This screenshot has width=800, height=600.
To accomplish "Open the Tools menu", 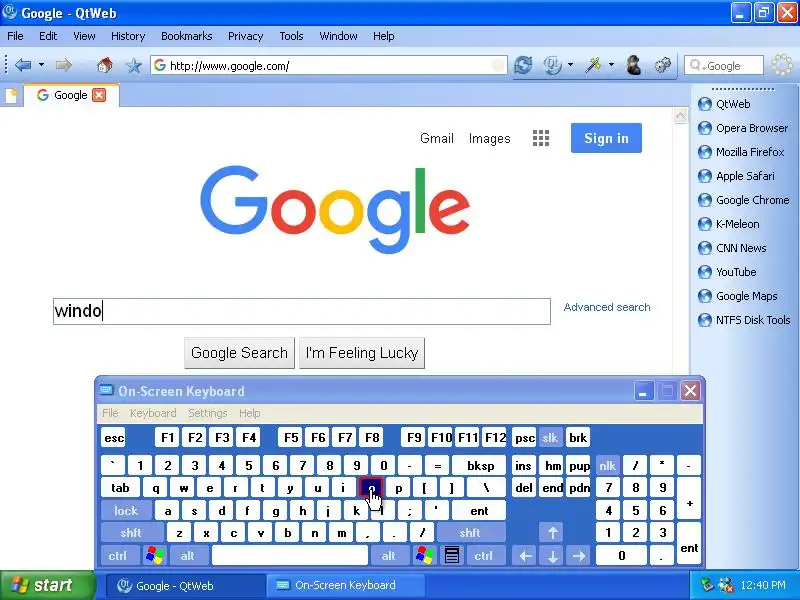I will pyautogui.click(x=291, y=36).
